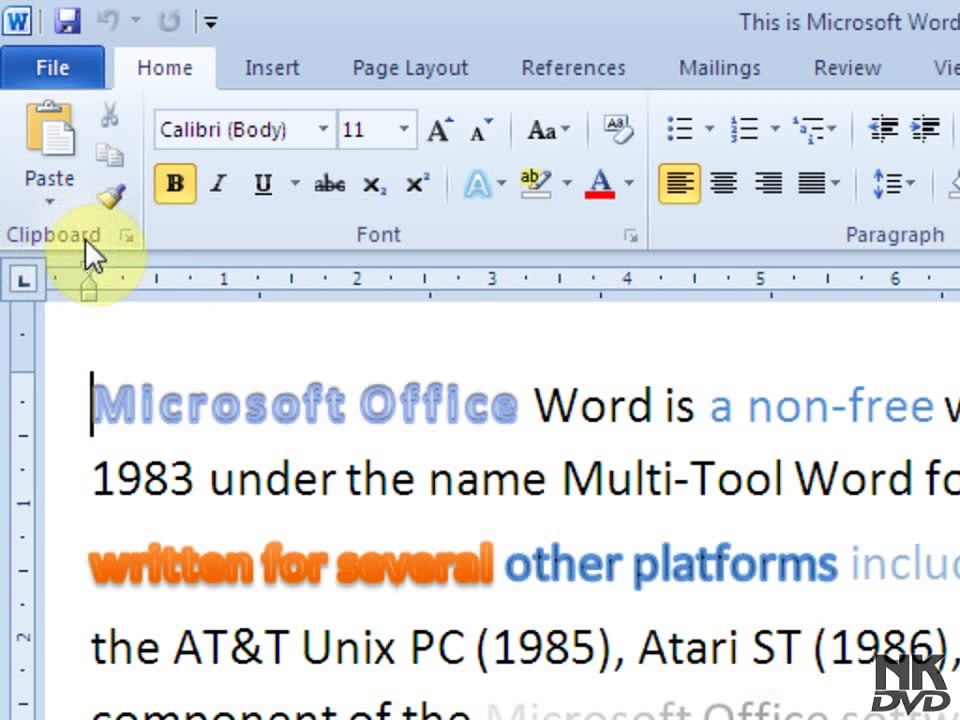Switch to the References tab
Image resolution: width=960 pixels, height=720 pixels.
pyautogui.click(x=574, y=67)
